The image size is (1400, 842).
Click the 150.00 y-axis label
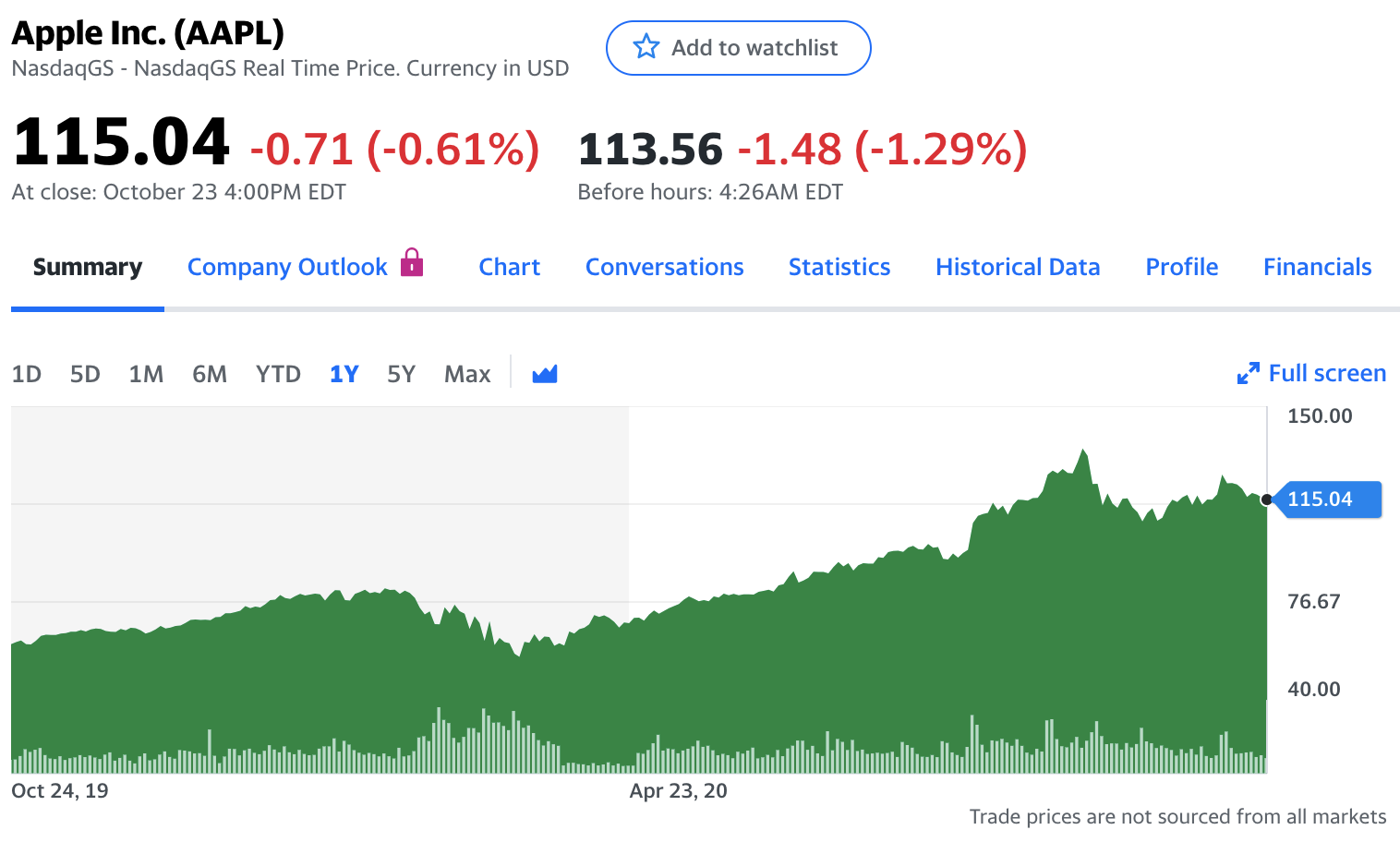pyautogui.click(x=1320, y=415)
